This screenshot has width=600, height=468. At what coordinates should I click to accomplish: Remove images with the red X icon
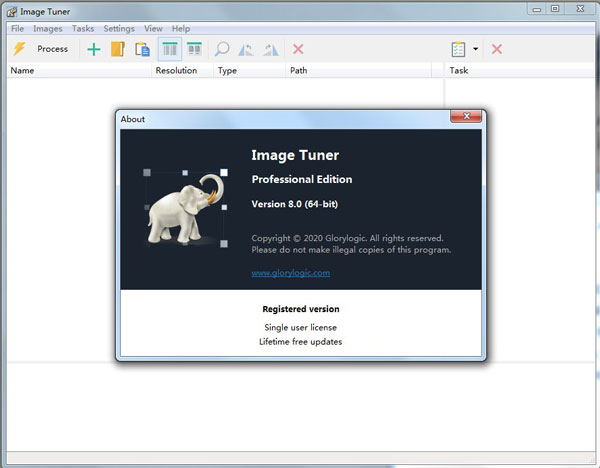pos(298,49)
